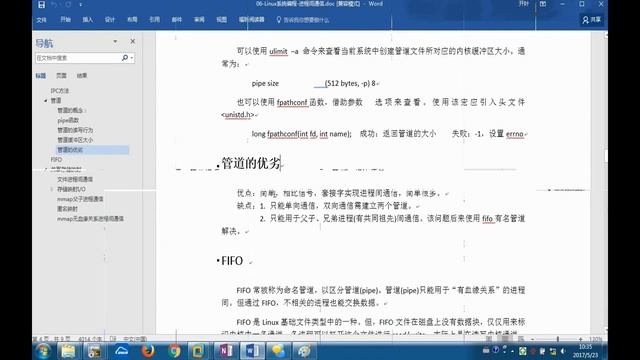Switch to the 邮件 (Mailings) ribbon tab

[x=176, y=20]
